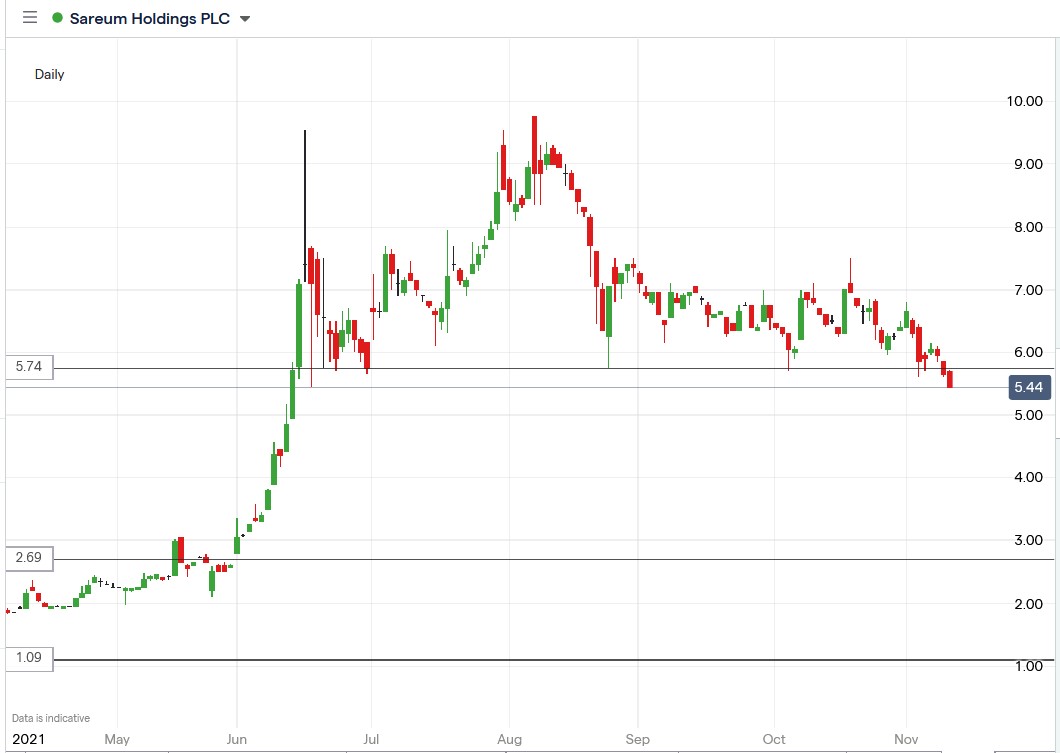Screen dimensions: 1060x753
Task: Click the 3.00 price axis value
Action: click(x=1028, y=540)
